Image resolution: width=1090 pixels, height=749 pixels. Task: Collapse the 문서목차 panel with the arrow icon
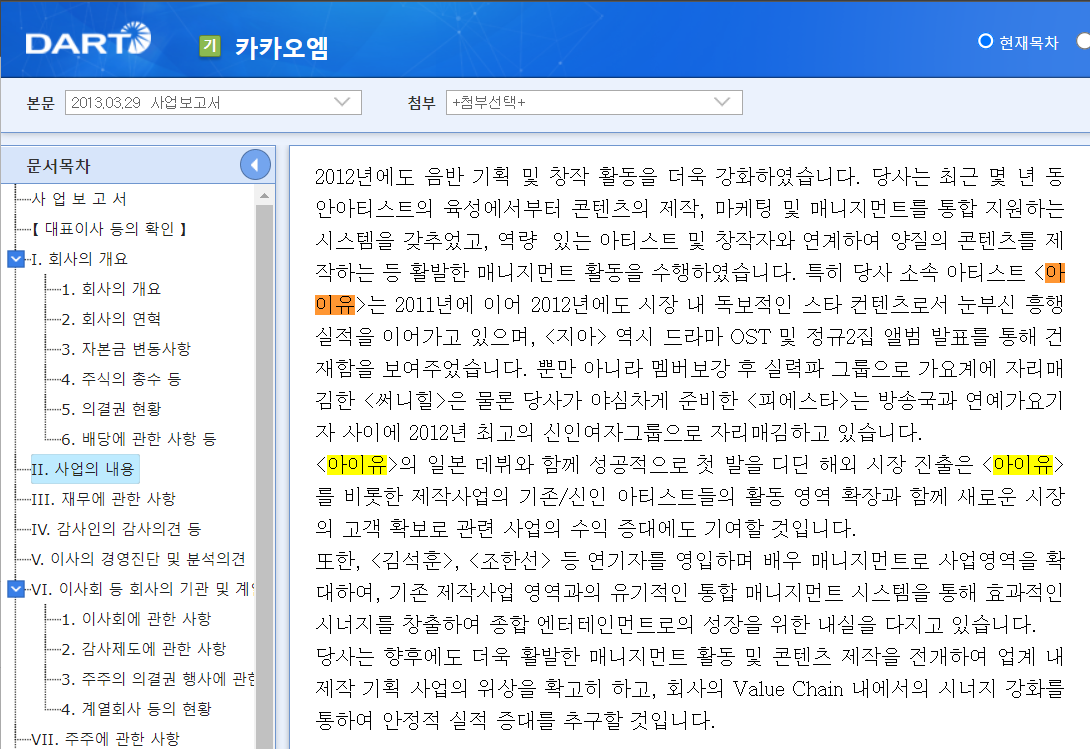click(255, 164)
